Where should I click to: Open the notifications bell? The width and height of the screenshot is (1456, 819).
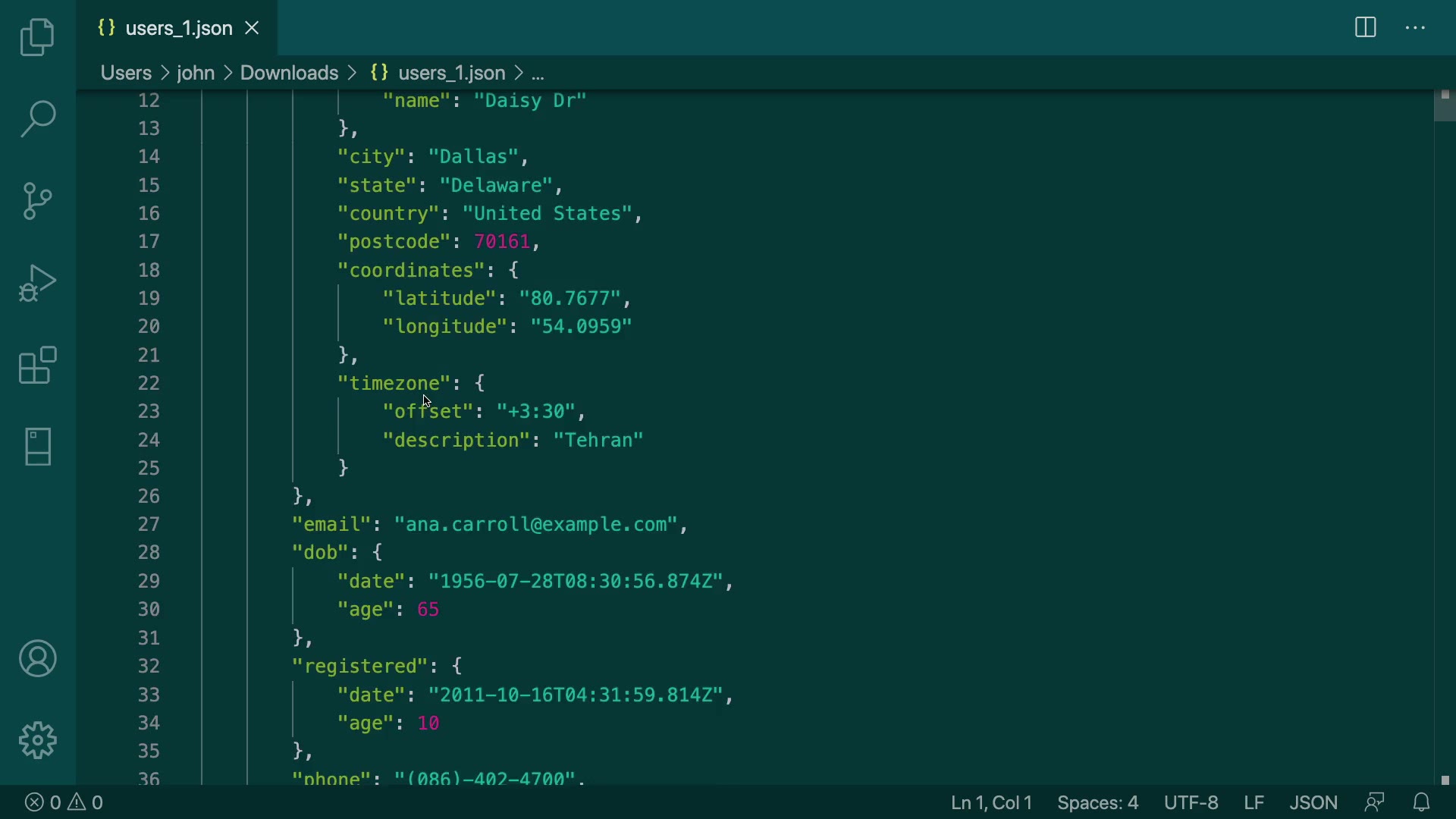pos(1421,802)
